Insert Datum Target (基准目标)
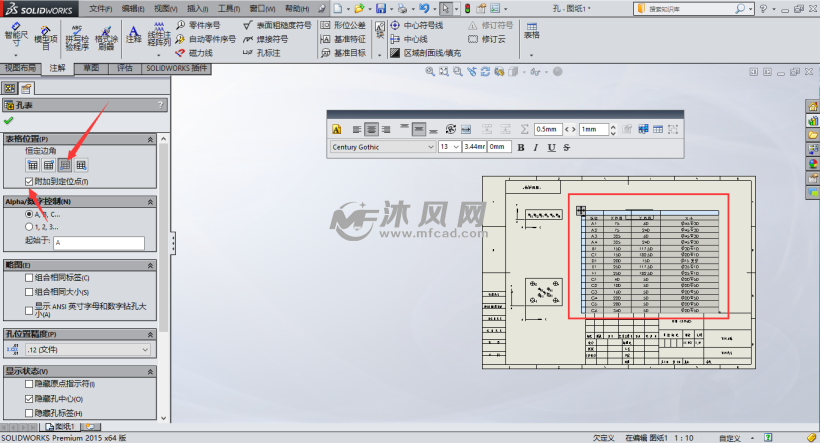 pos(343,53)
